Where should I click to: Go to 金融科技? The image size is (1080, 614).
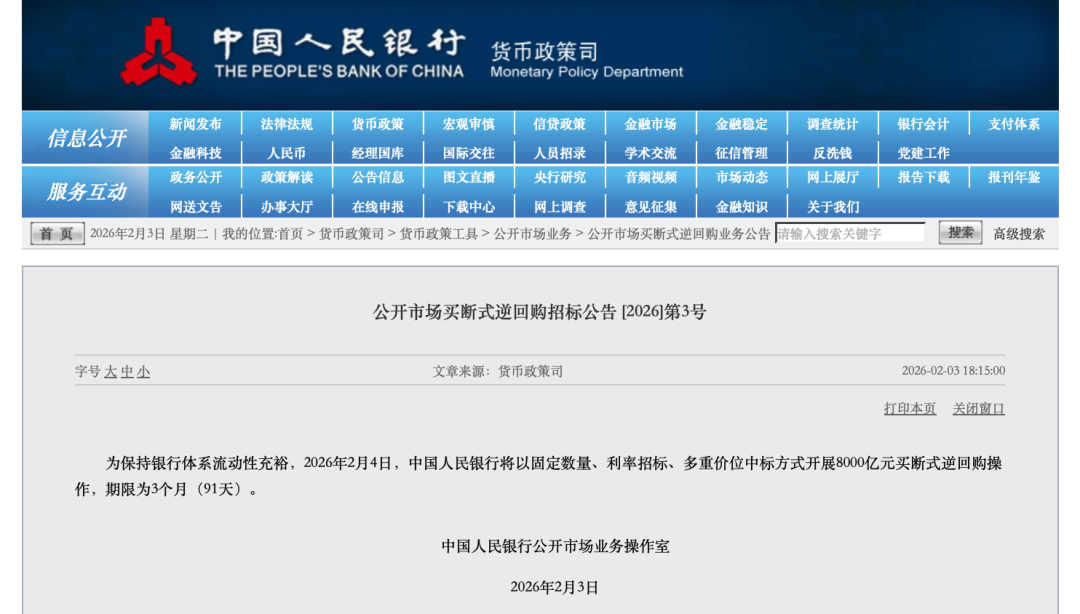196,153
